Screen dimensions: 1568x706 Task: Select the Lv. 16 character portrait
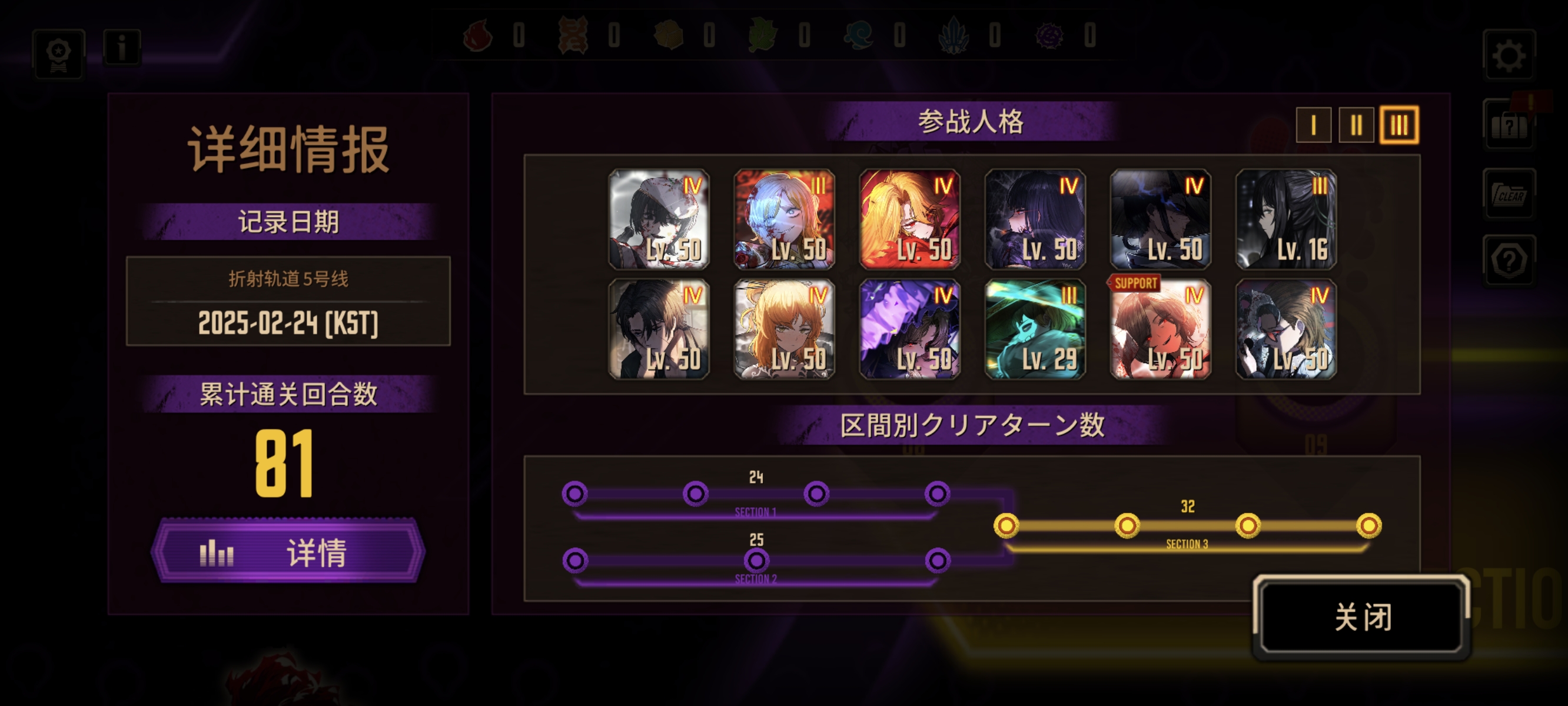1286,219
